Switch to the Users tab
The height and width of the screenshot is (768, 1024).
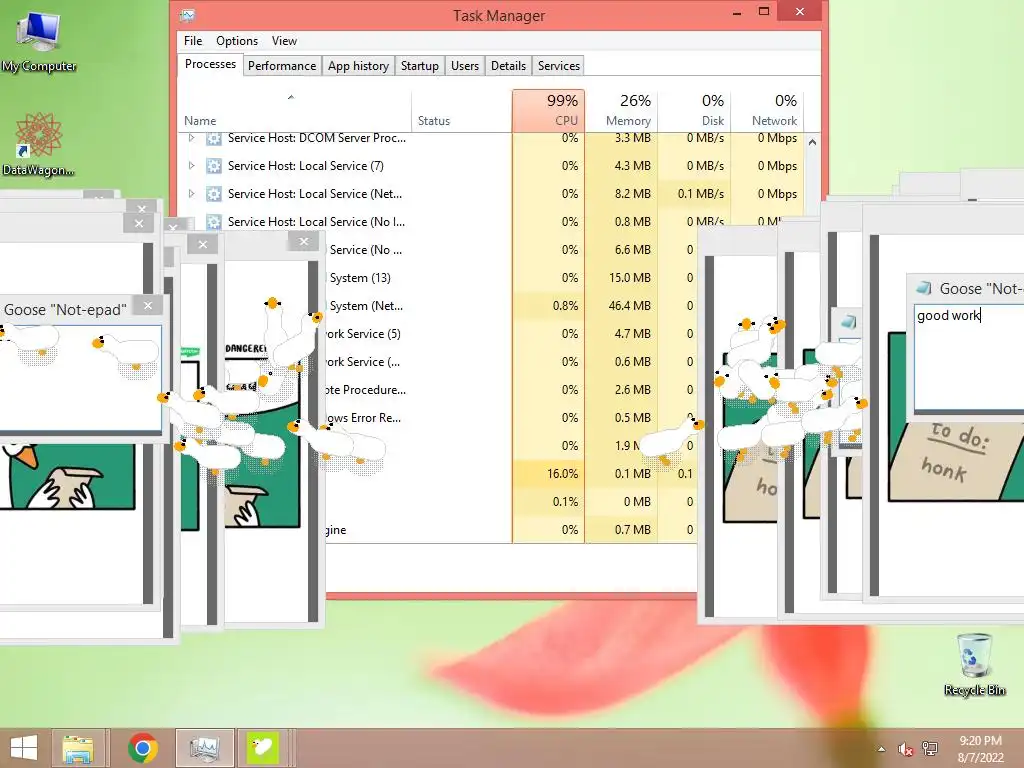point(465,65)
